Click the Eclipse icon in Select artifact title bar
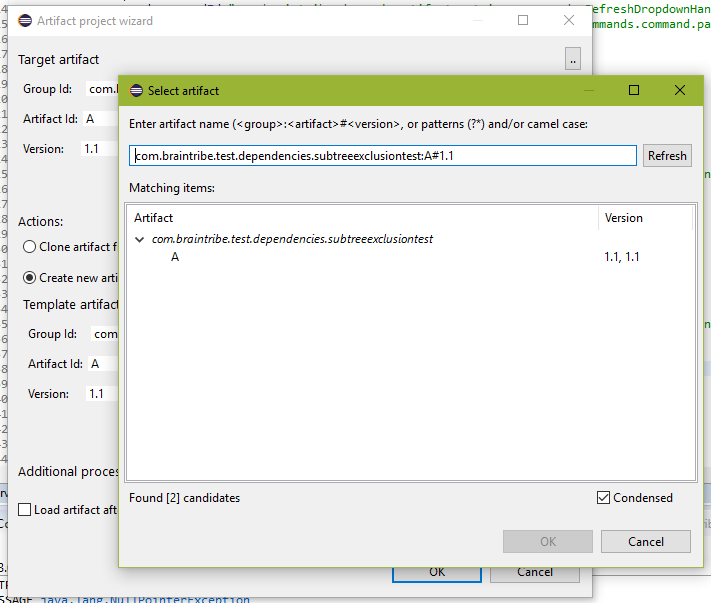Image resolution: width=711 pixels, height=603 pixels. 136,90
